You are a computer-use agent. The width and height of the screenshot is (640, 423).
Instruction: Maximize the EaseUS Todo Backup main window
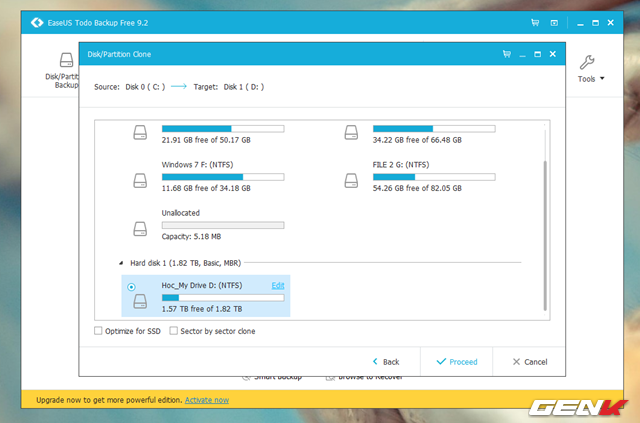coord(596,23)
